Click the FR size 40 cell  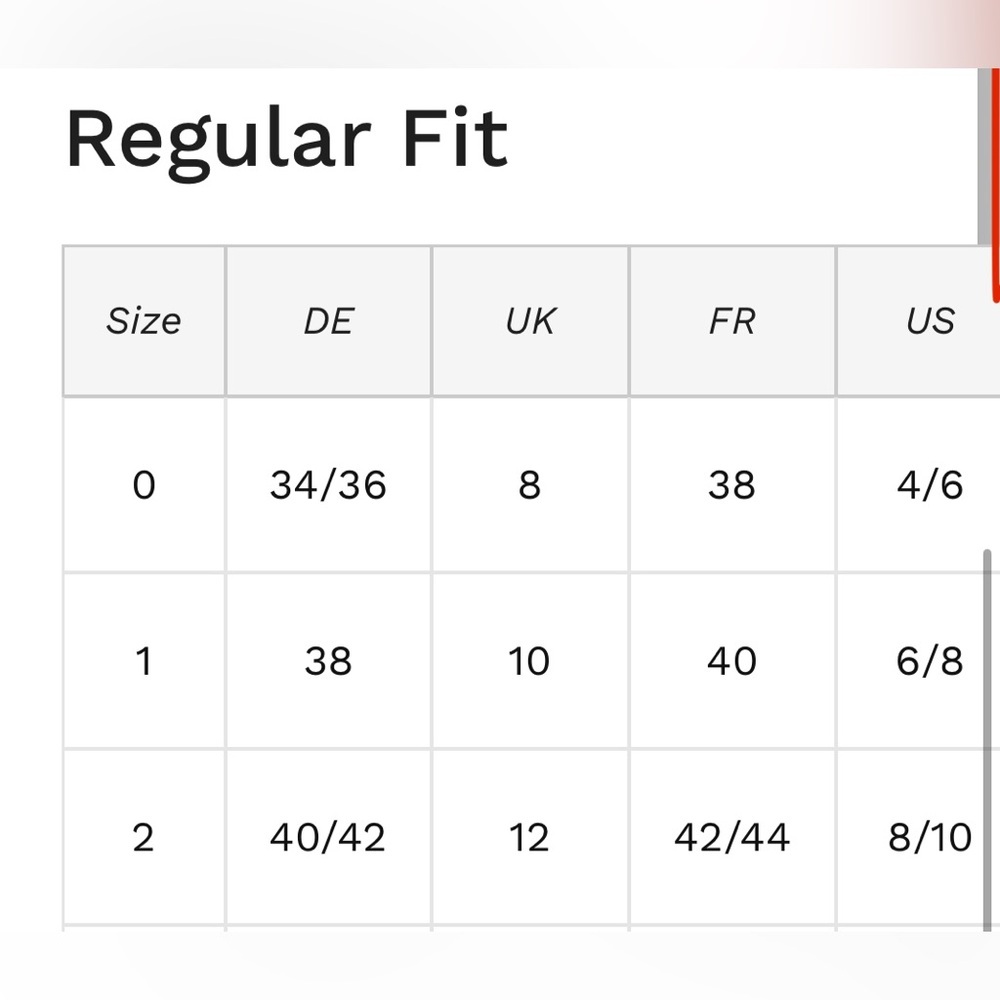(731, 661)
